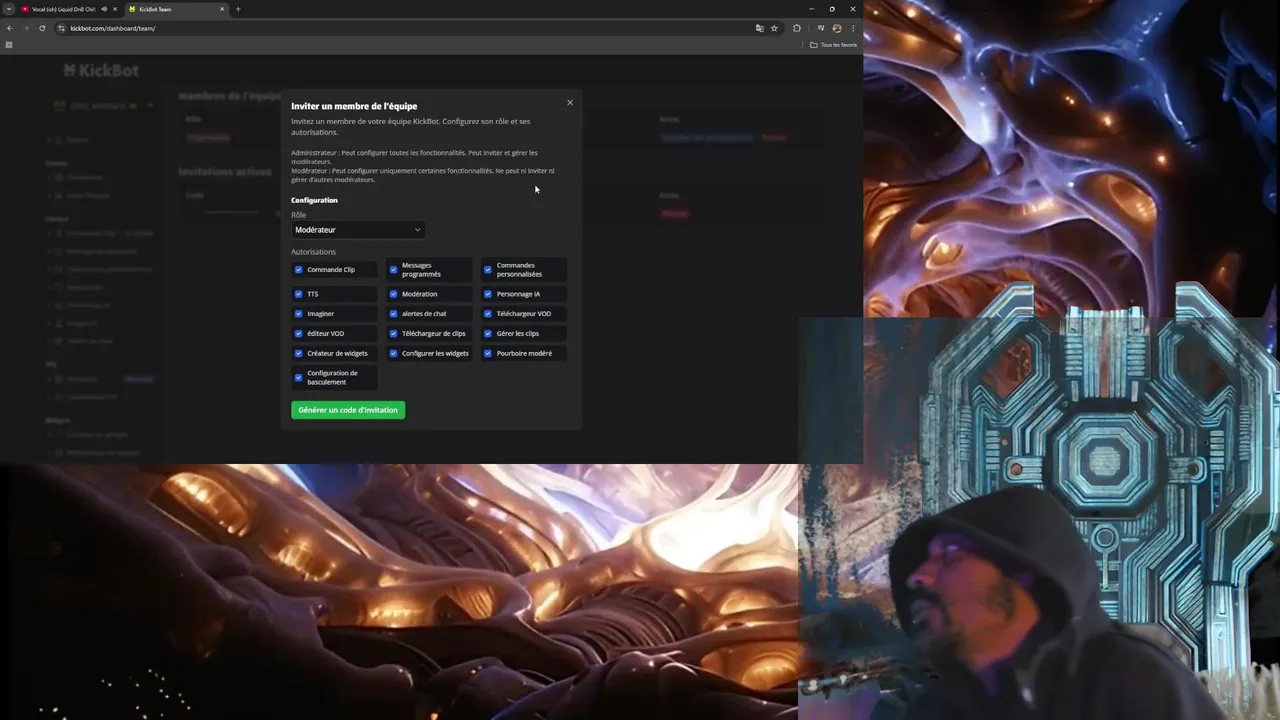Click the dialog title Inviter un membre de l'équipe
1280x720 pixels.
(x=354, y=106)
